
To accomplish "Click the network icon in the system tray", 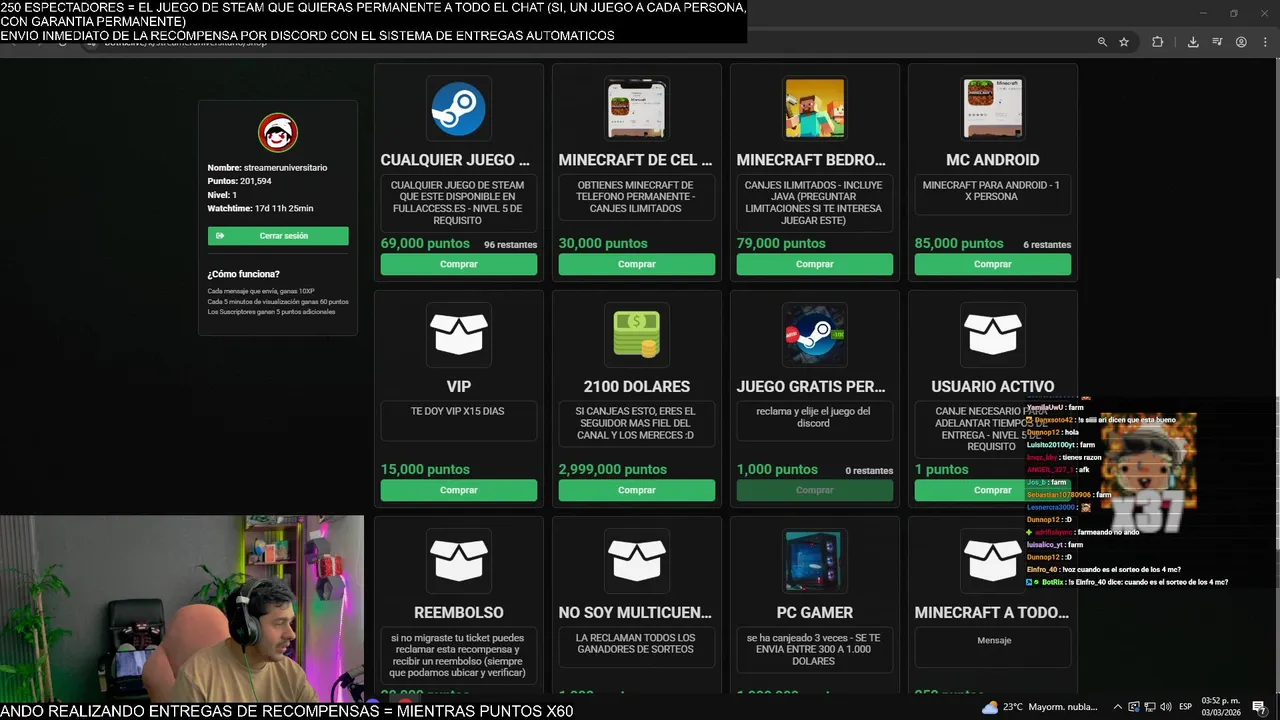I will click(x=1150, y=707).
